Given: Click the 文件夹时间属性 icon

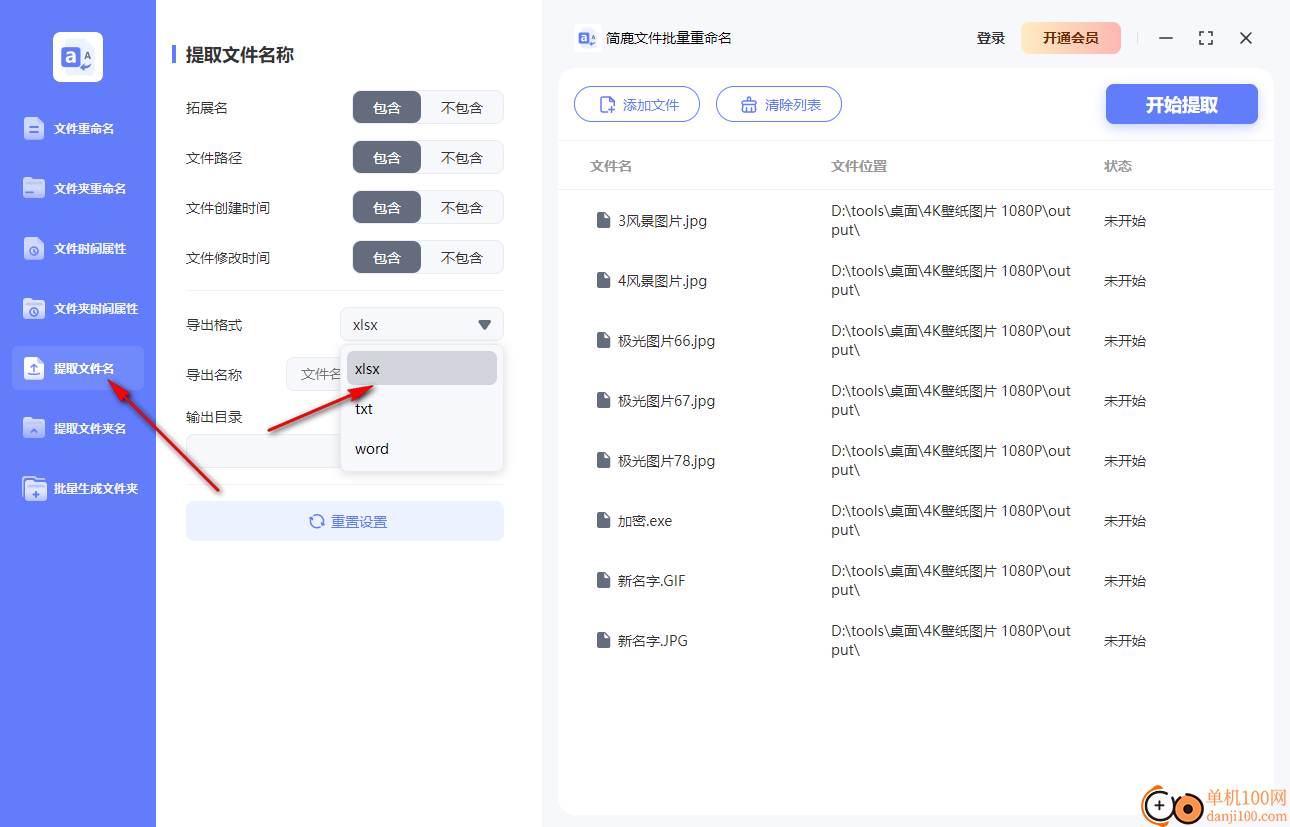Looking at the screenshot, I should 34,308.
